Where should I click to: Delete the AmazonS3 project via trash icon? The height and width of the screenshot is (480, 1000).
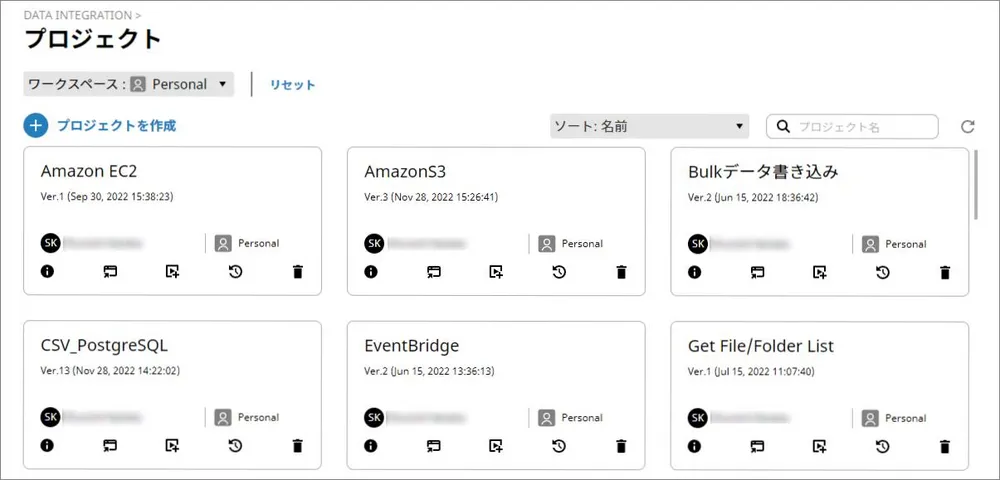point(621,272)
